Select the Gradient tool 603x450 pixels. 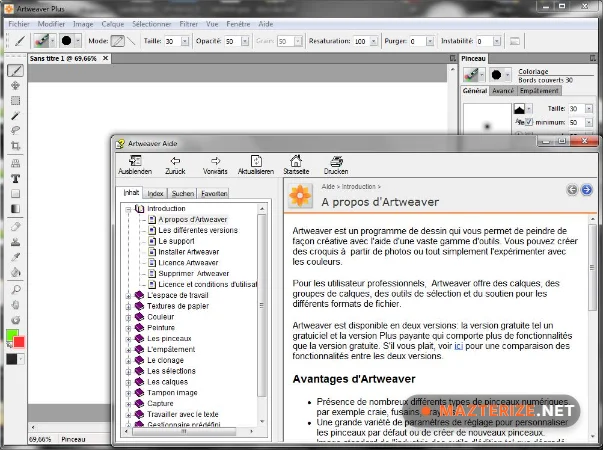point(15,209)
